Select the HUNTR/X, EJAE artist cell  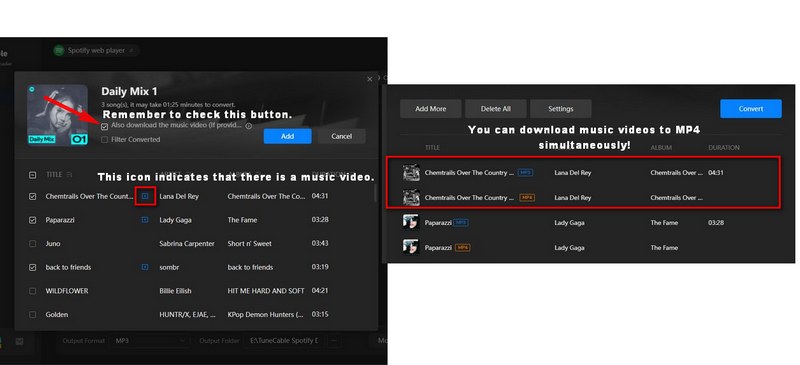187,314
